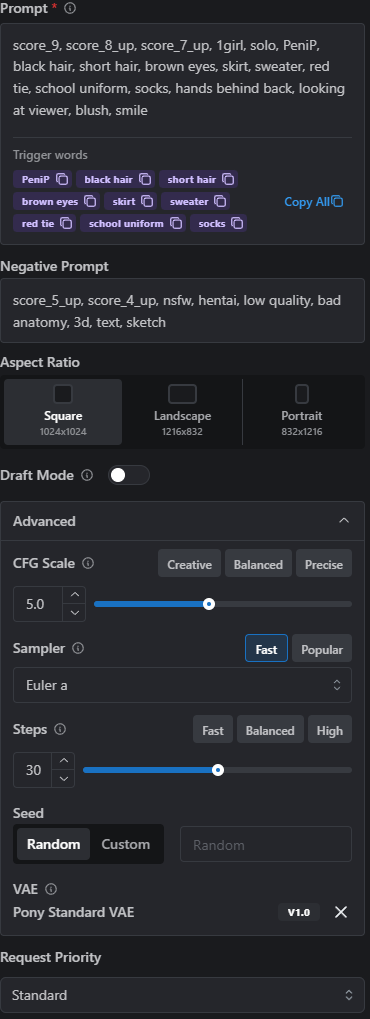Click the Prompt info icon

[70, 8]
